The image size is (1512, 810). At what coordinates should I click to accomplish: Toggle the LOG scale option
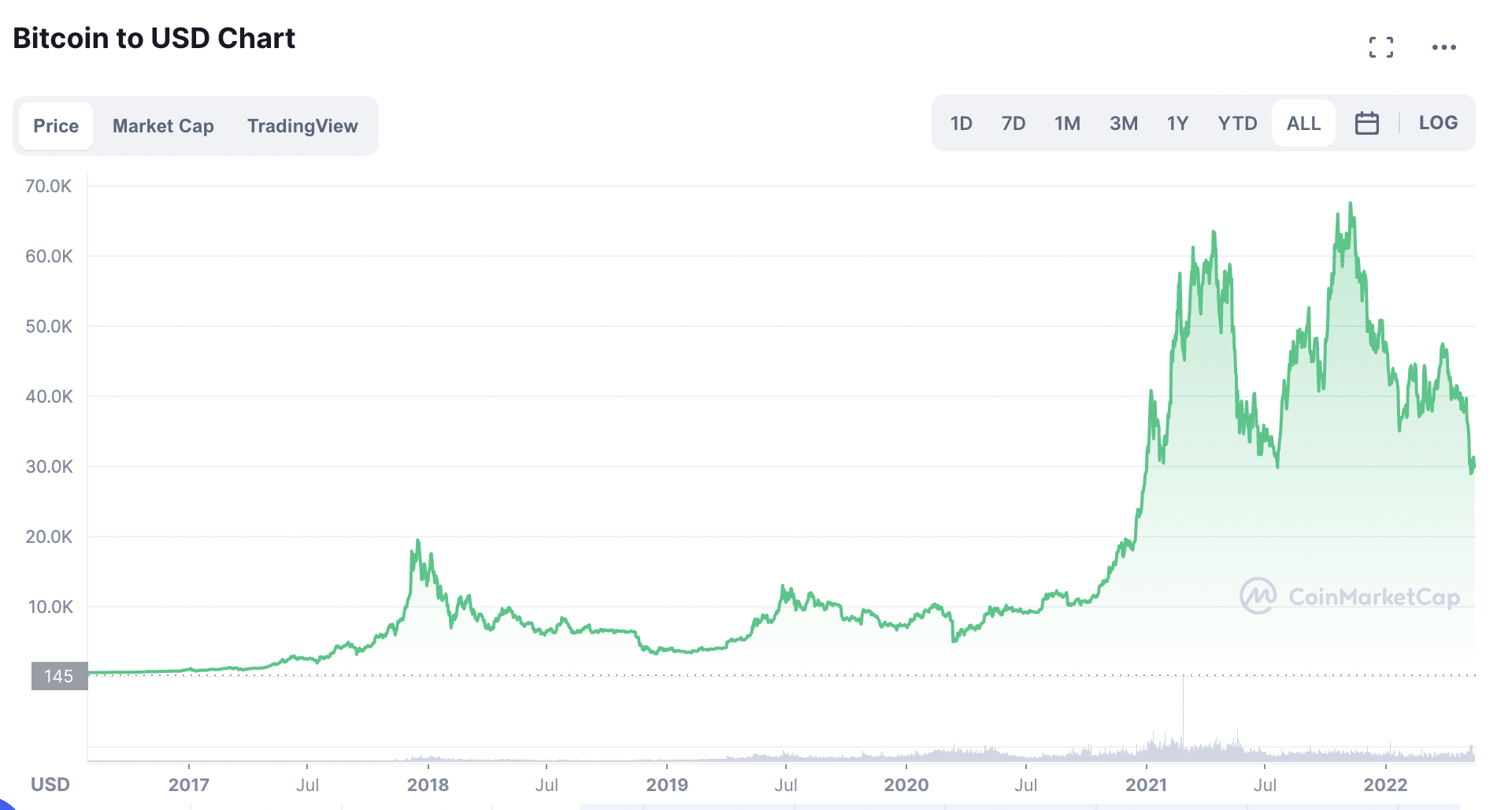click(x=1438, y=123)
